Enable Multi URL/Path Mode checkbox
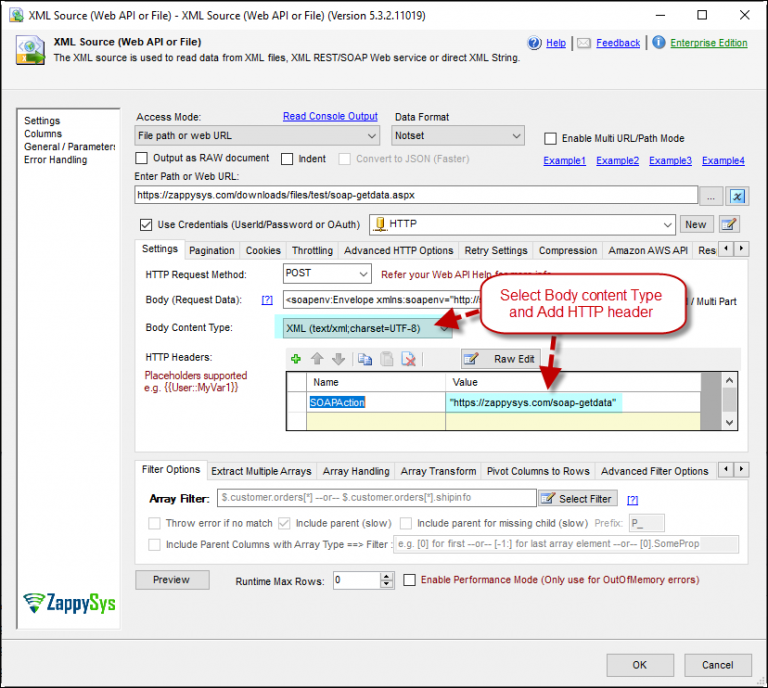The width and height of the screenshot is (768, 688). (550, 138)
